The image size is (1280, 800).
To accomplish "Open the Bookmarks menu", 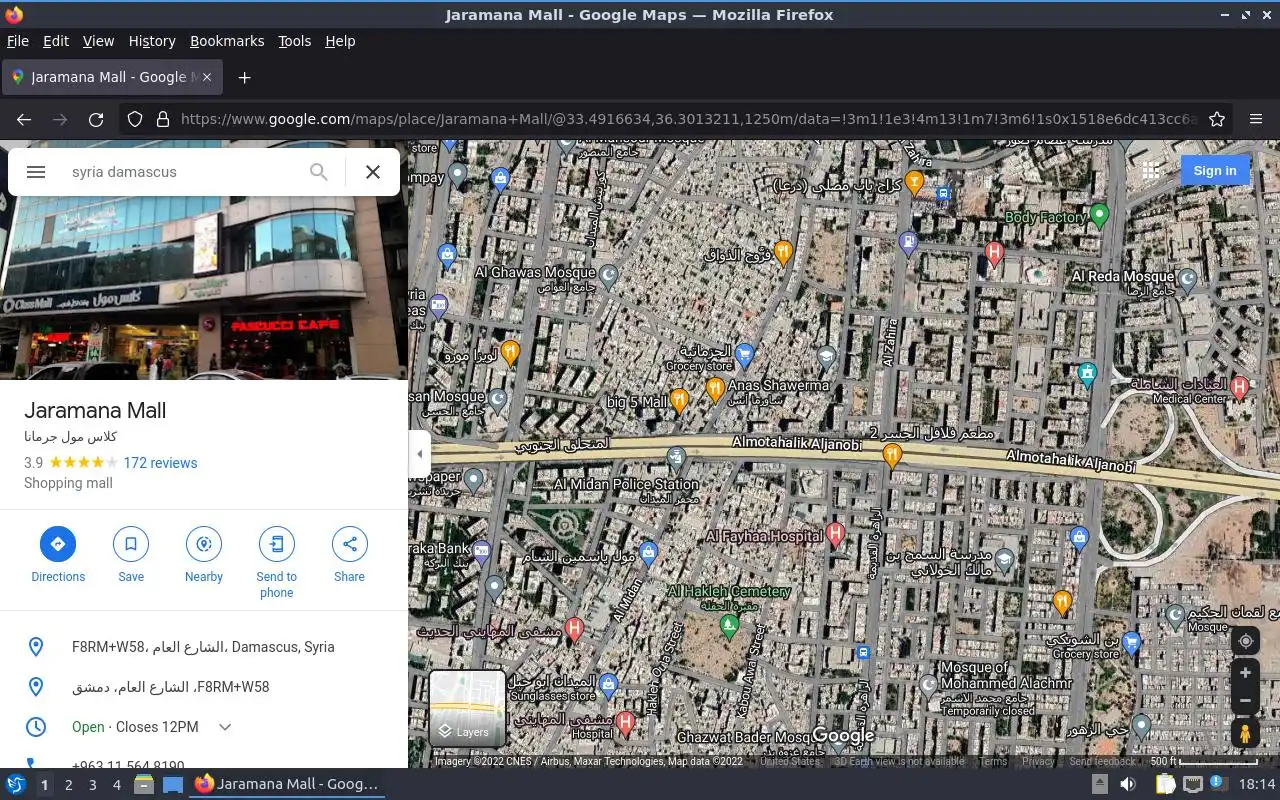I will click(227, 41).
